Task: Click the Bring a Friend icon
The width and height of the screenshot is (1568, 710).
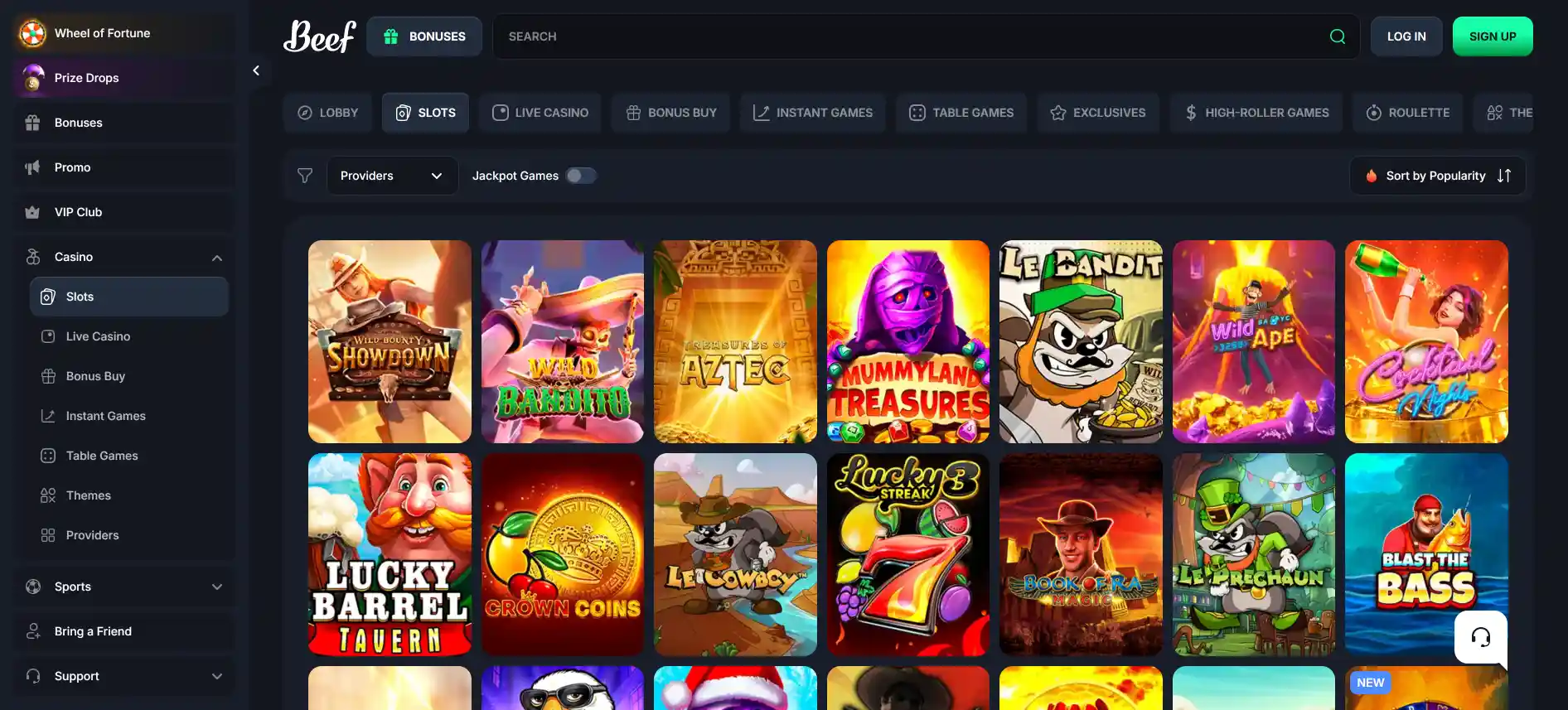Action: [x=33, y=631]
